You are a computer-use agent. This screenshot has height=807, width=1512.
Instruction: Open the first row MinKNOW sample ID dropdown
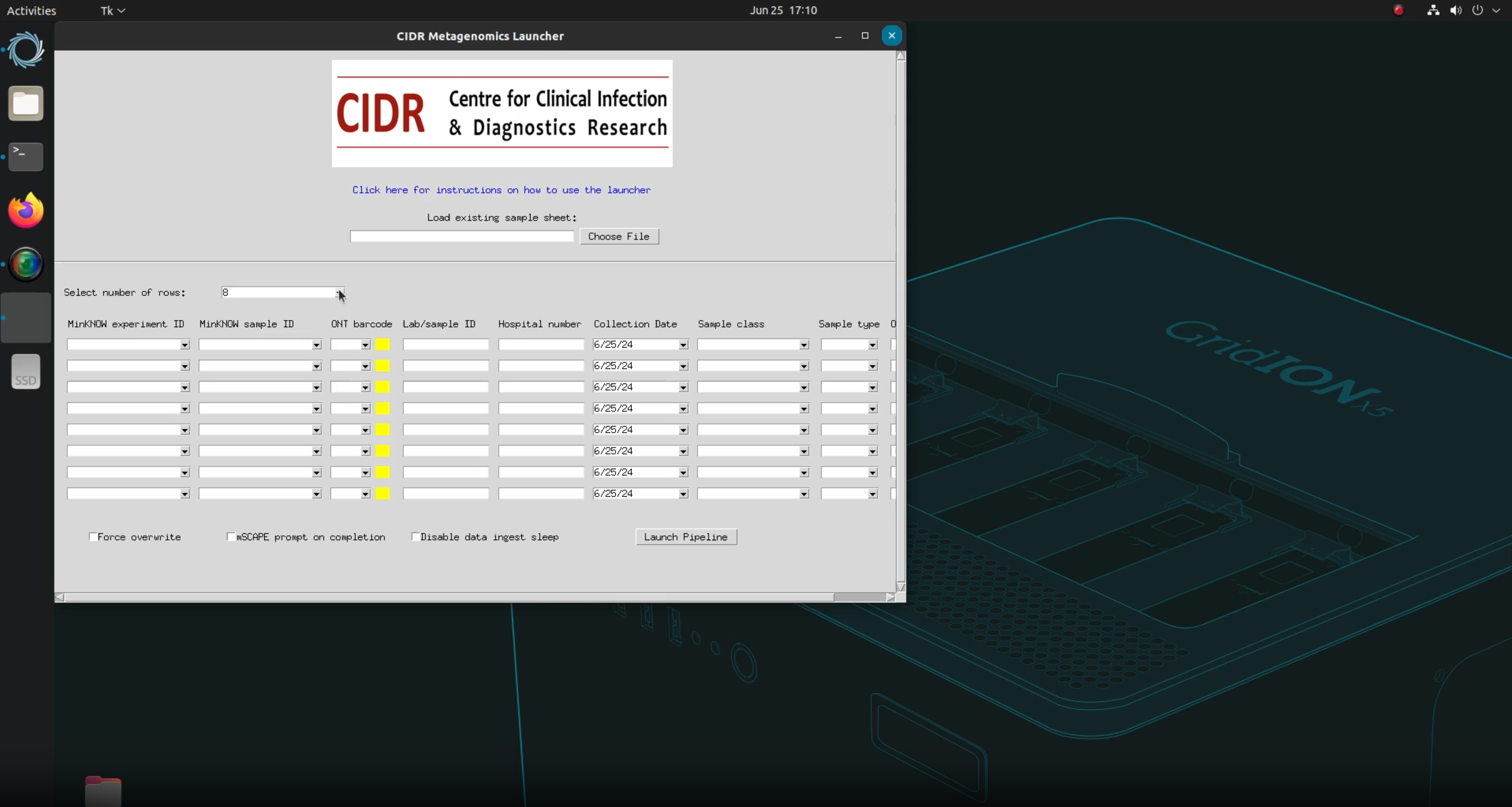(x=316, y=345)
